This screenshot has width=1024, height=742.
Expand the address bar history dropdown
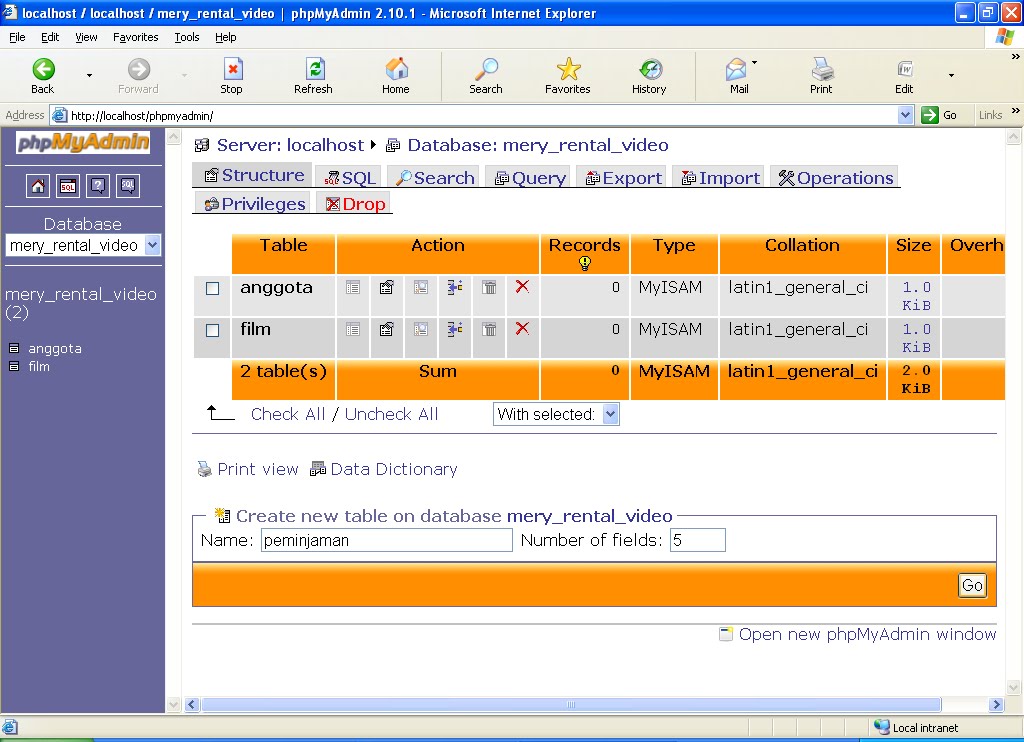coord(905,116)
